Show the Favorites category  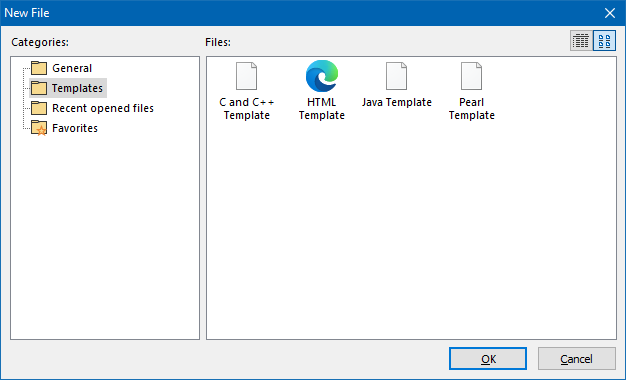pos(75,128)
